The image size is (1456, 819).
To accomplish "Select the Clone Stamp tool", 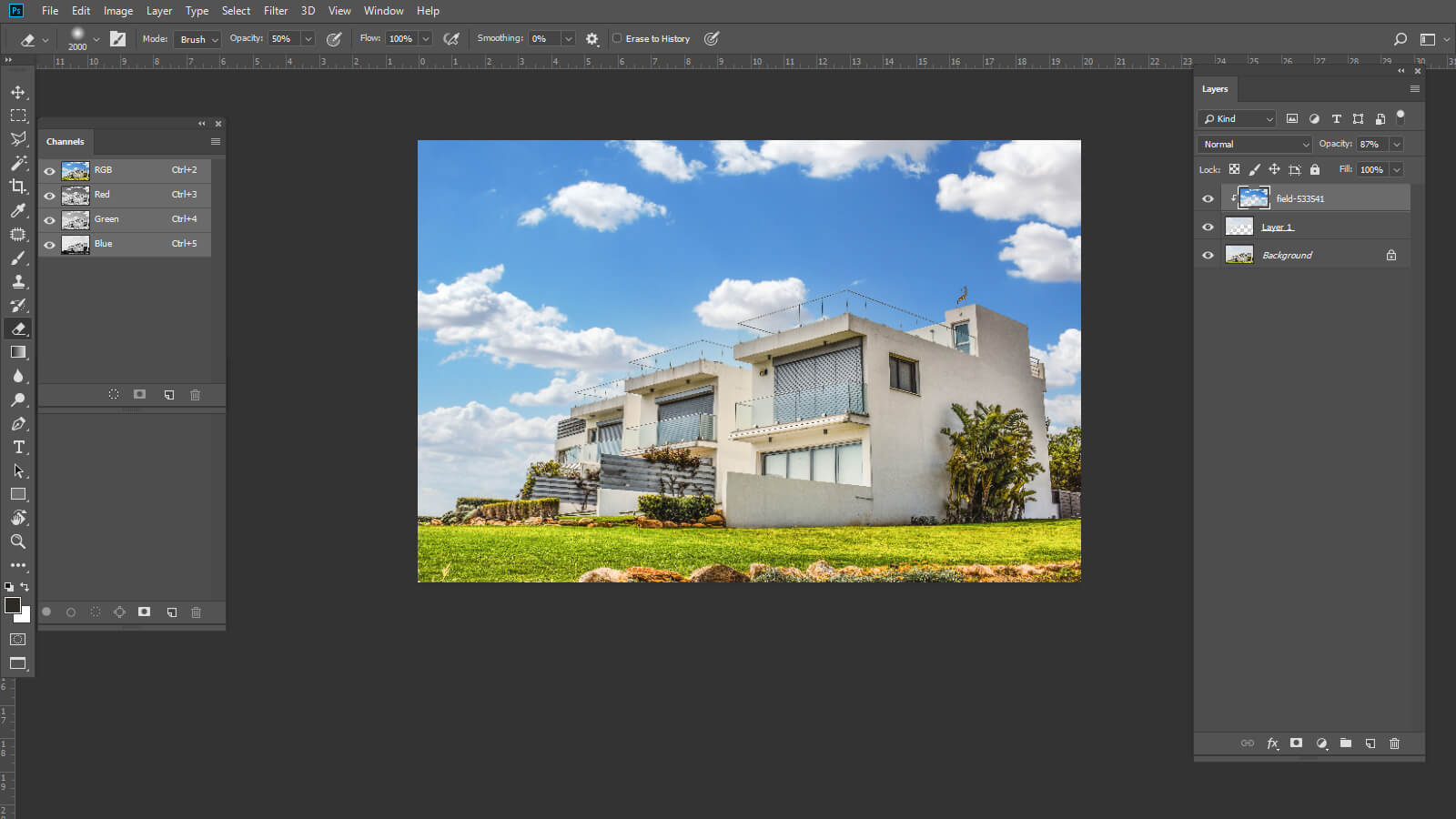I will [18, 281].
